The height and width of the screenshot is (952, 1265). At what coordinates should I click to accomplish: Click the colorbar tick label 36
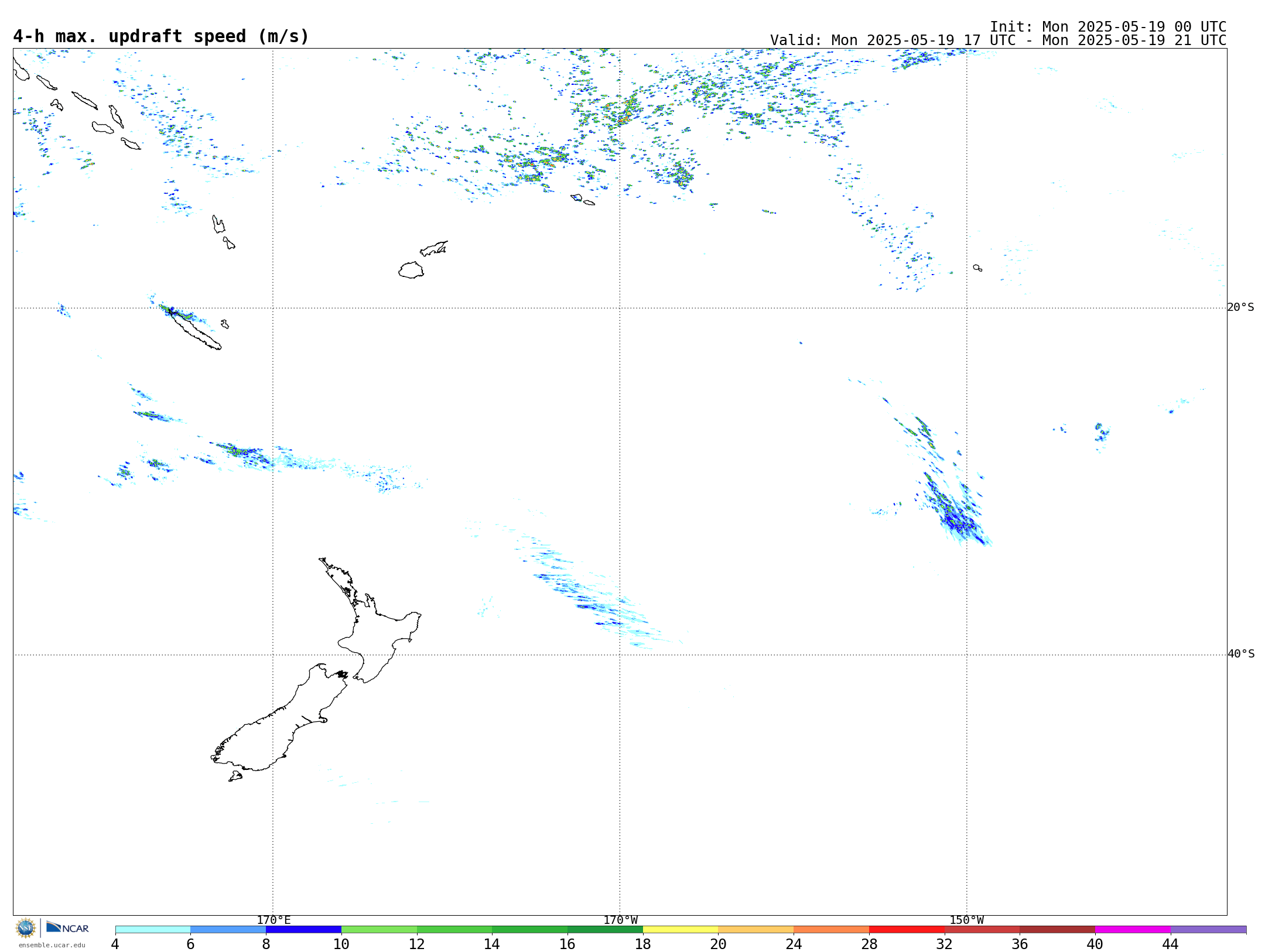click(1020, 944)
